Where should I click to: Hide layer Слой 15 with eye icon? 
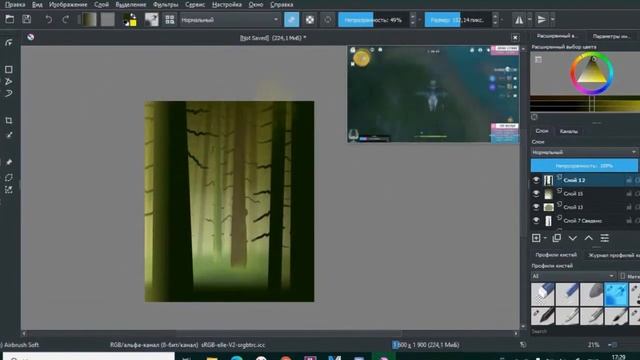coord(536,193)
